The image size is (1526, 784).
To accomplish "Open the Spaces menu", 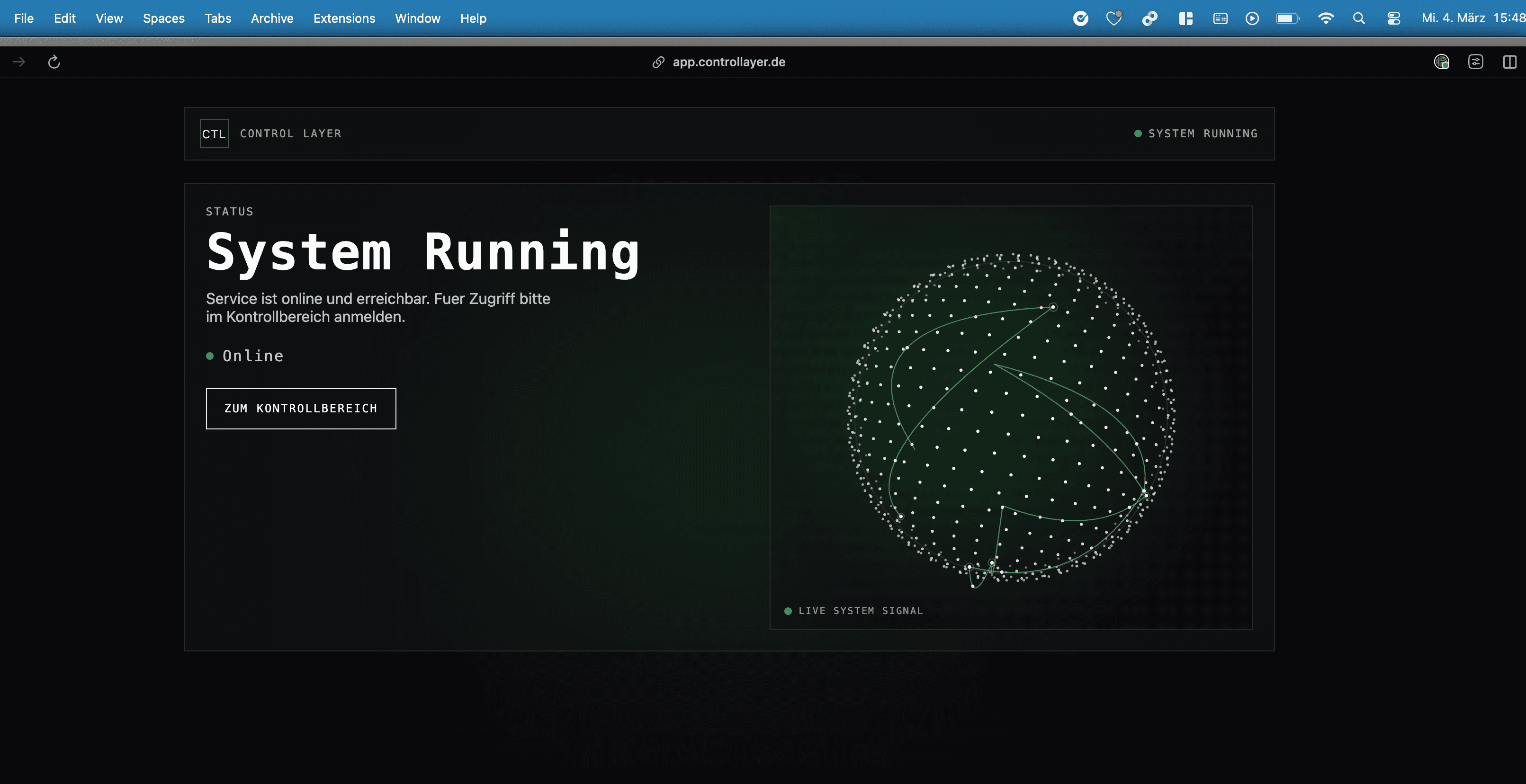I will 163,18.
